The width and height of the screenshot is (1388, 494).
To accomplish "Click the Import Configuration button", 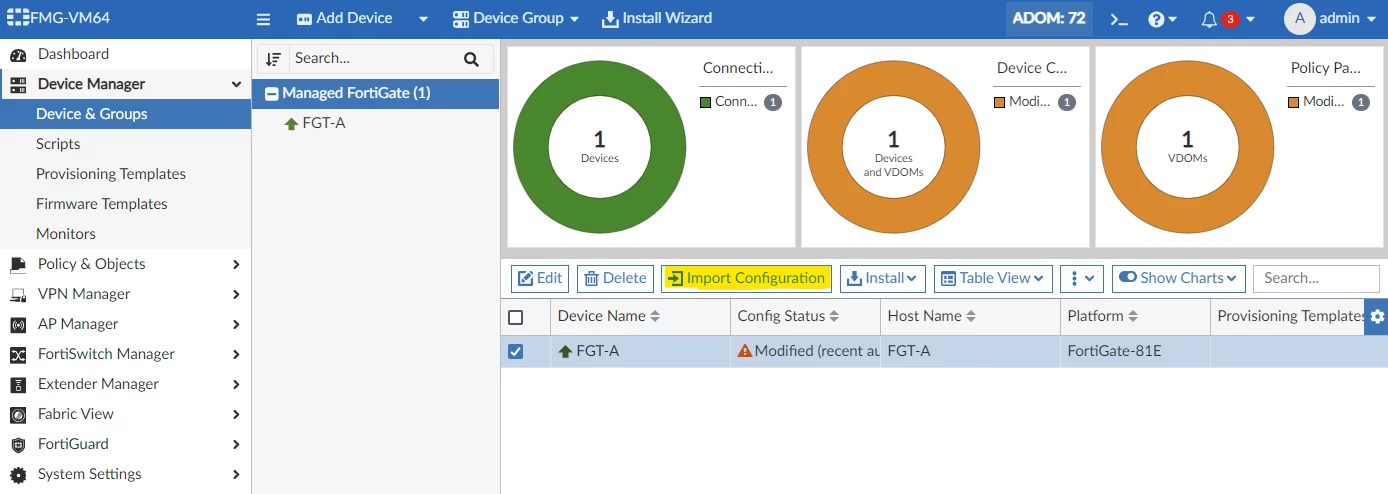I will 746,278.
